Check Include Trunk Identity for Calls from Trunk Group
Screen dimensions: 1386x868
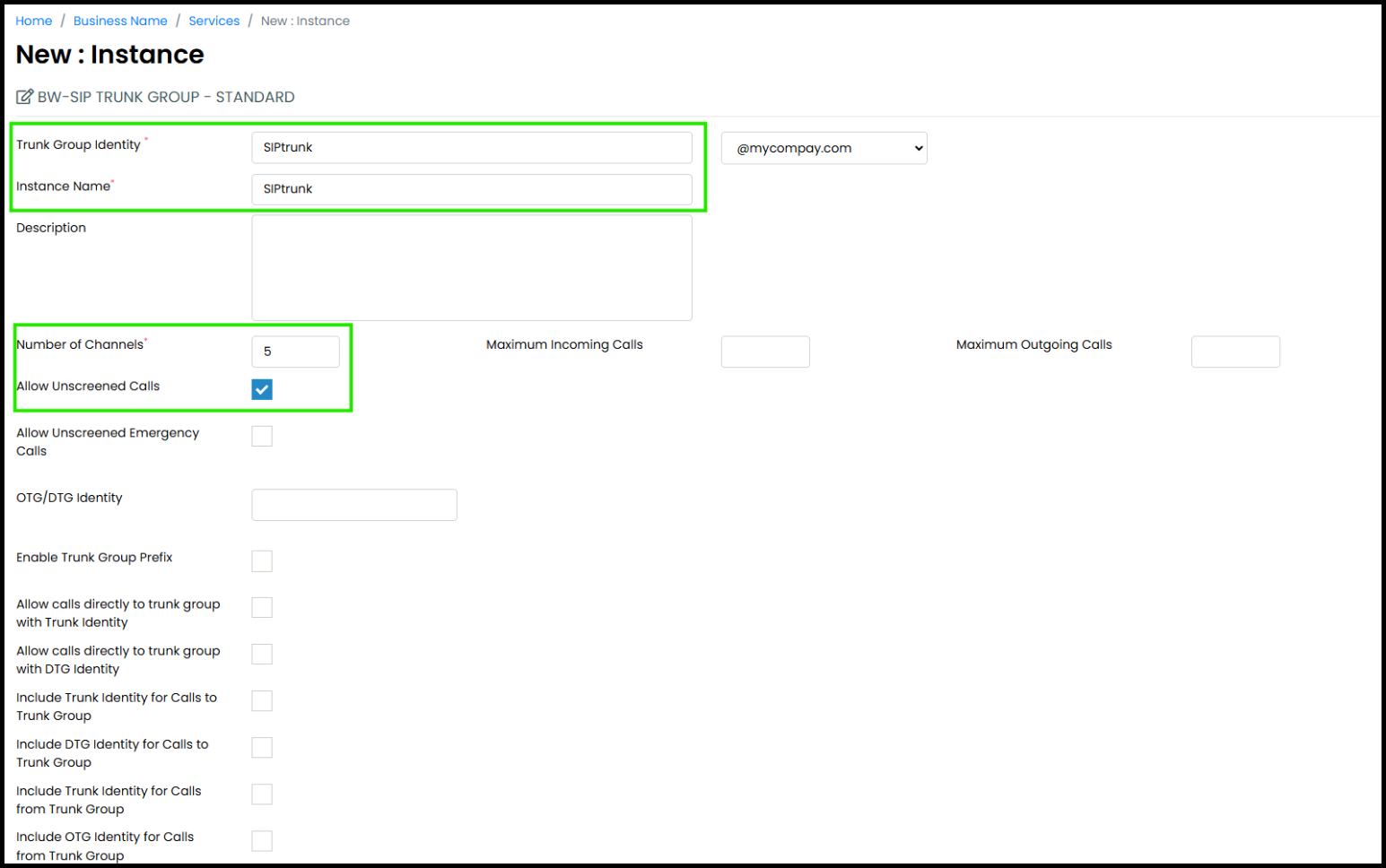point(262,794)
